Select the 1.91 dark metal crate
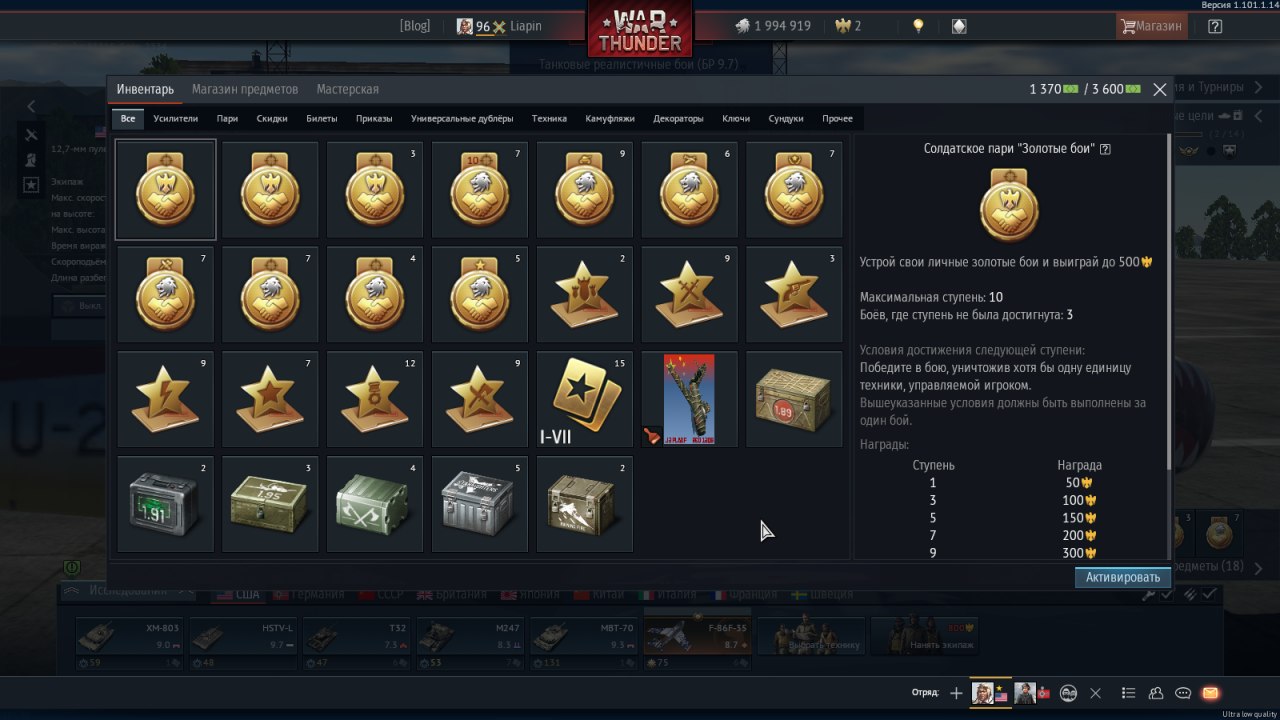1280x720 pixels. click(166, 504)
